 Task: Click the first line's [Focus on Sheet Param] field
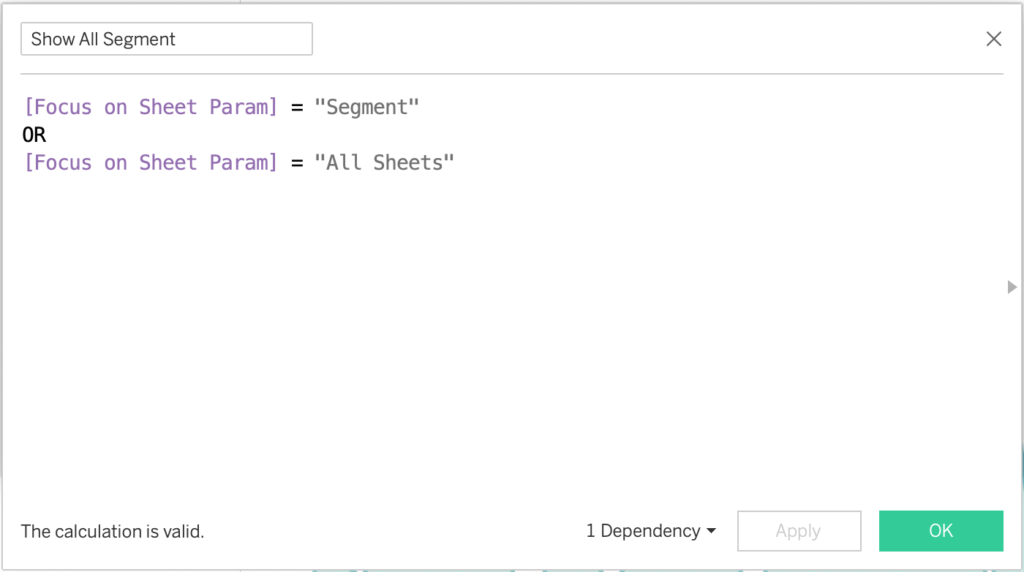pyautogui.click(x=150, y=107)
